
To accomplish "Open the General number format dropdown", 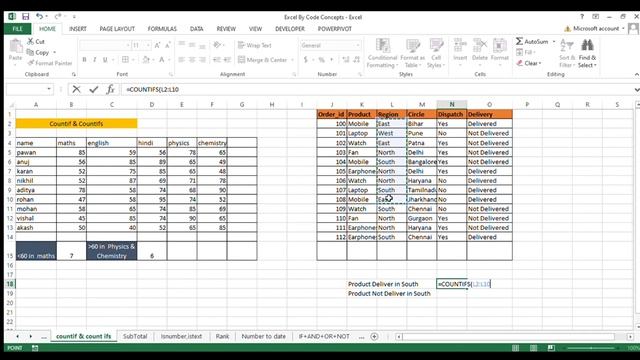I will (358, 45).
